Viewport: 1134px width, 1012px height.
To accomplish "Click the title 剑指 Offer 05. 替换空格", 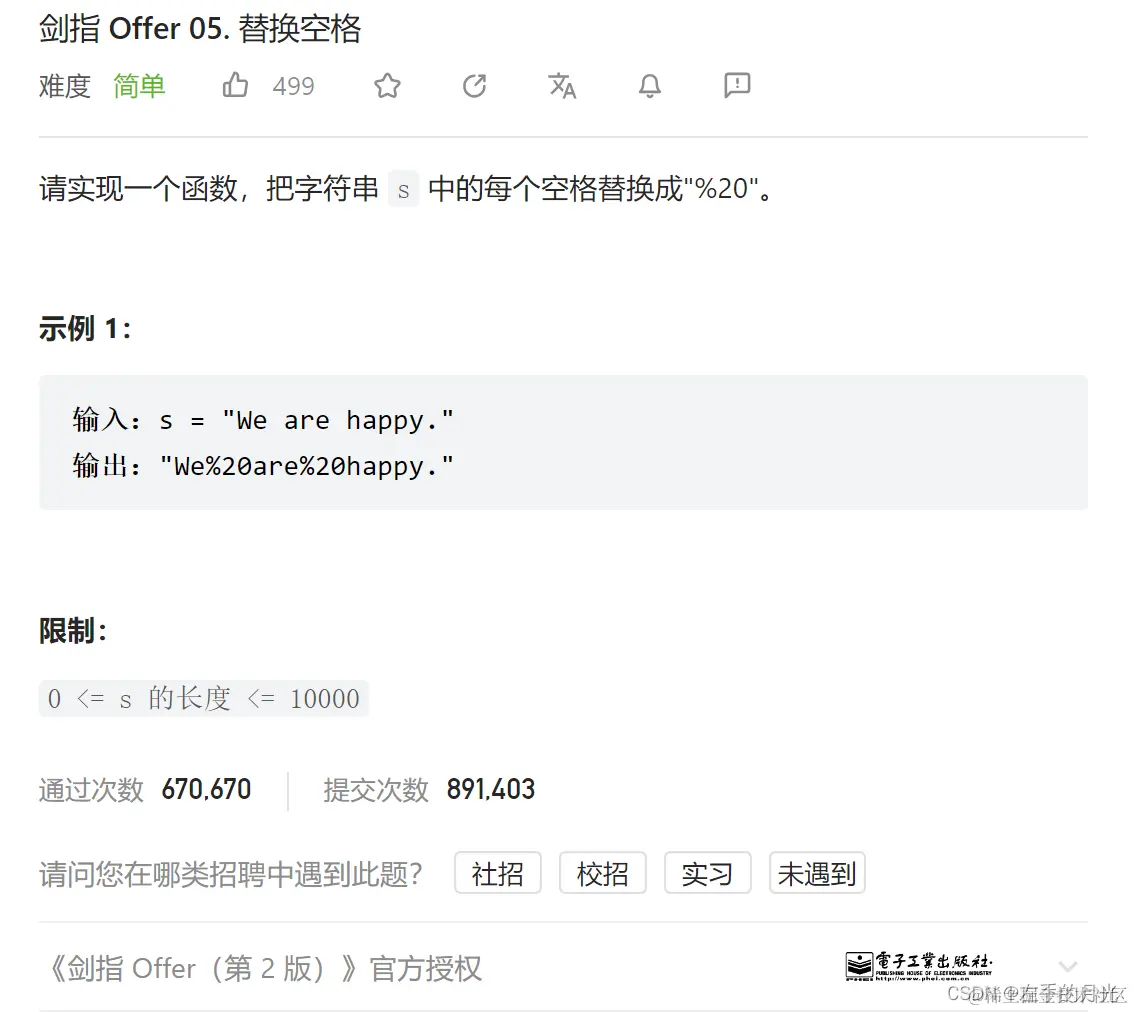I will (x=200, y=29).
